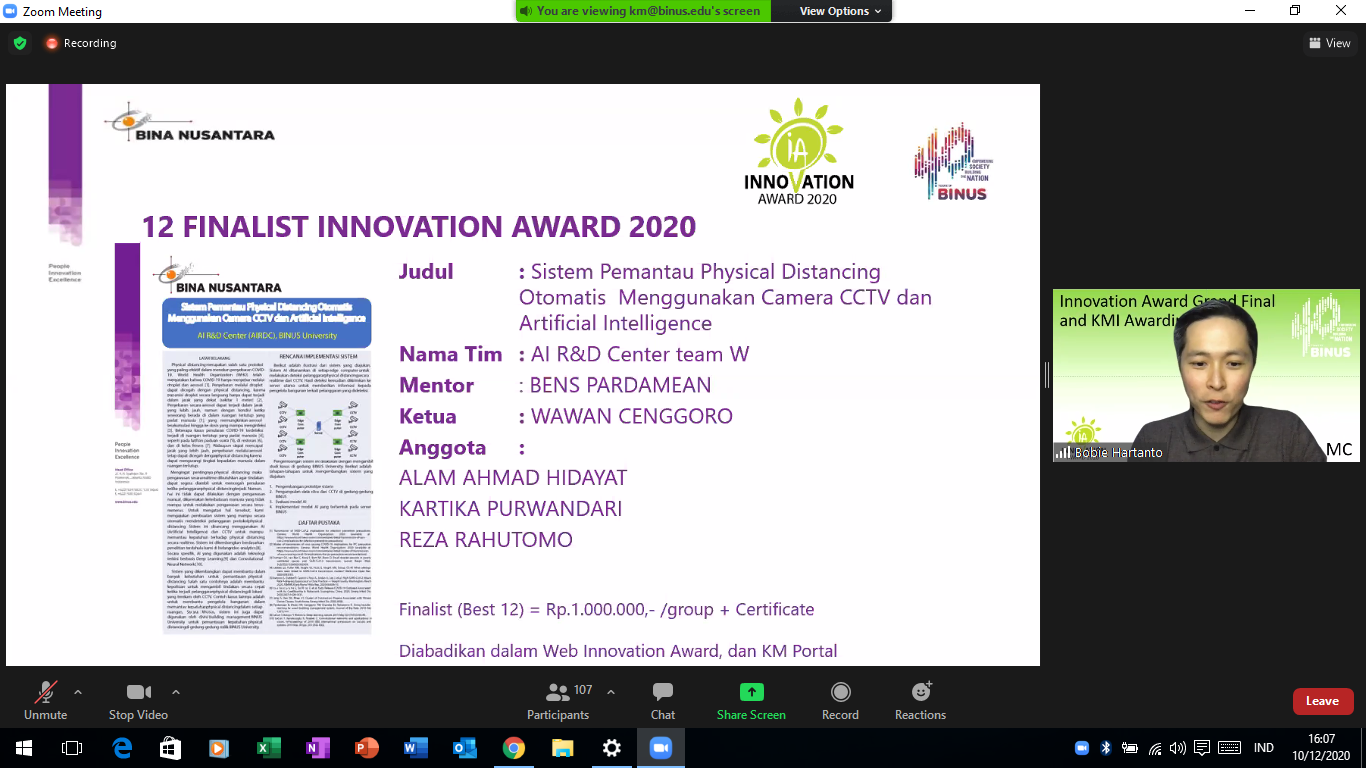Open volume speaker tray icon

coord(1178,748)
